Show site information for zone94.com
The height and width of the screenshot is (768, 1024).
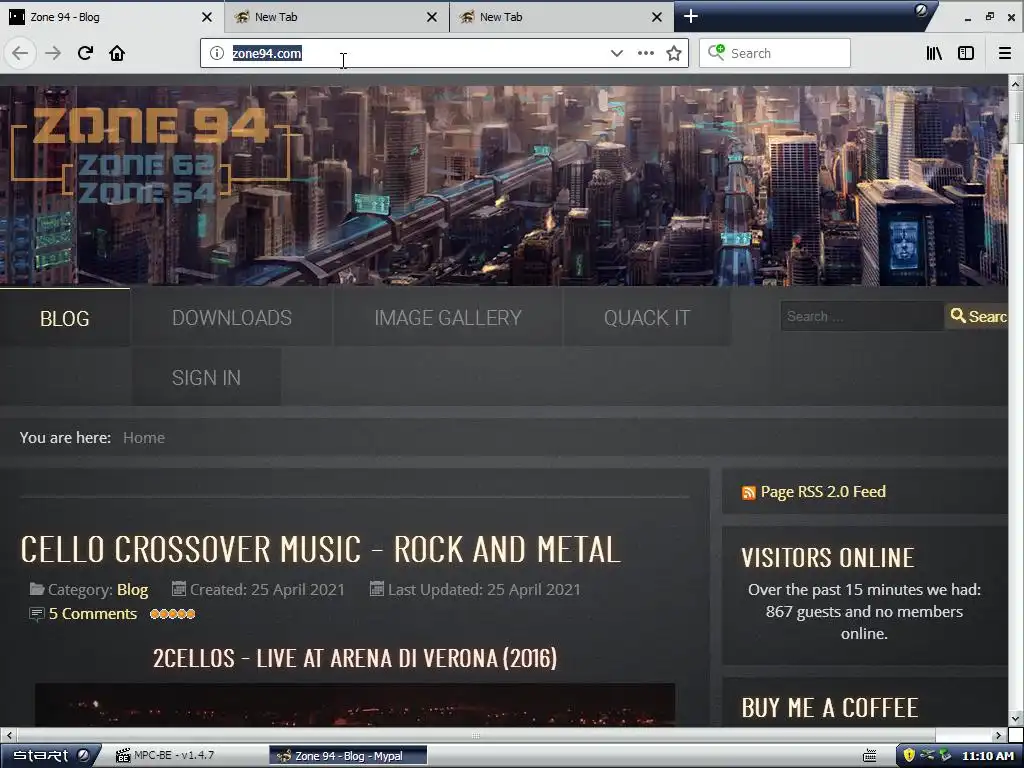point(217,53)
